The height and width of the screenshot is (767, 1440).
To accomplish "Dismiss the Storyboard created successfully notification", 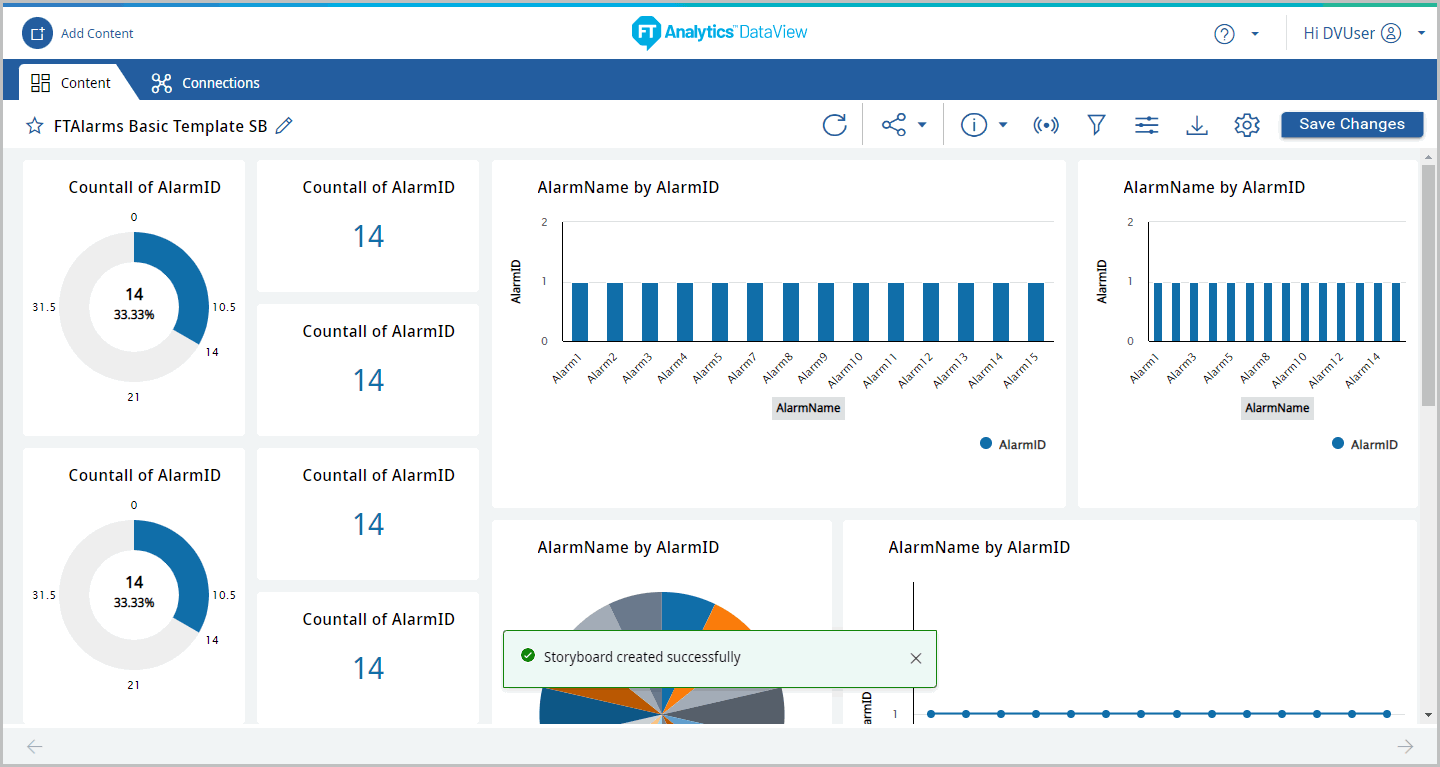I will [x=916, y=658].
